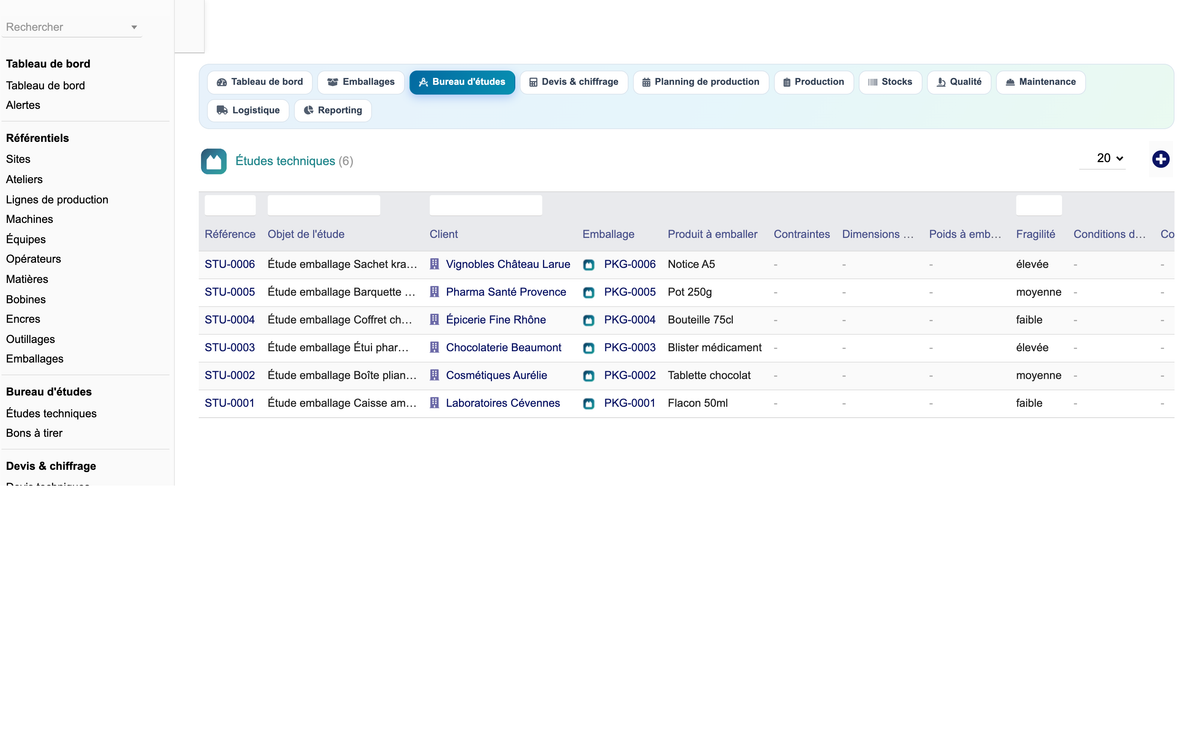1200x743 pixels.
Task: Open study STU-0004
Action: coord(230,320)
